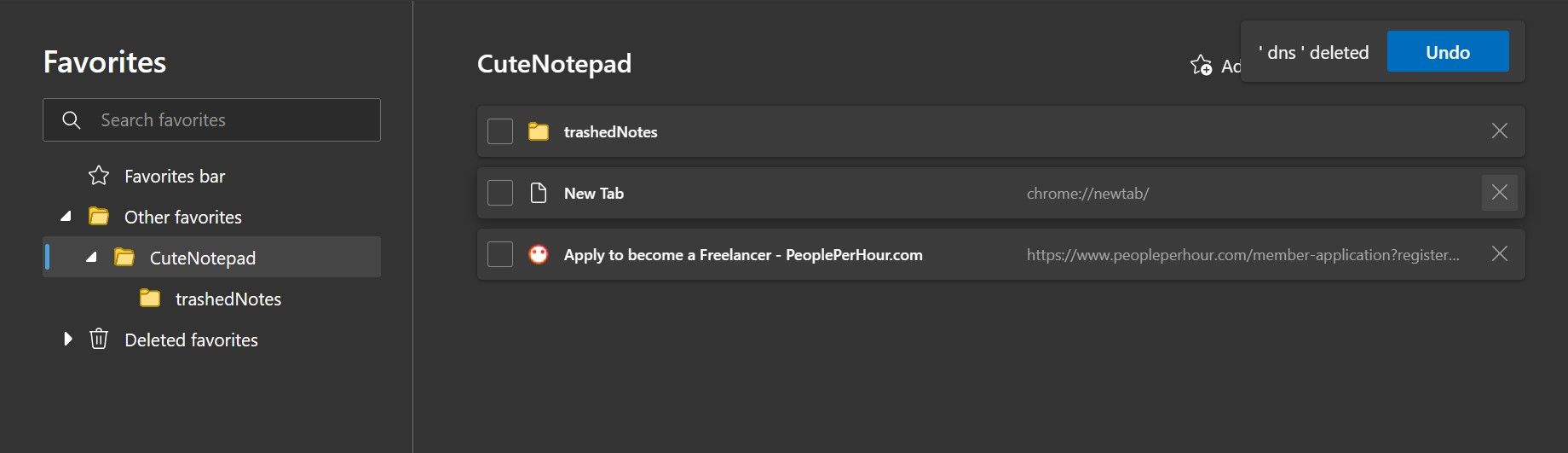This screenshot has width=1568, height=453.
Task: Click the PeoplePerHour site favicon
Action: (539, 254)
